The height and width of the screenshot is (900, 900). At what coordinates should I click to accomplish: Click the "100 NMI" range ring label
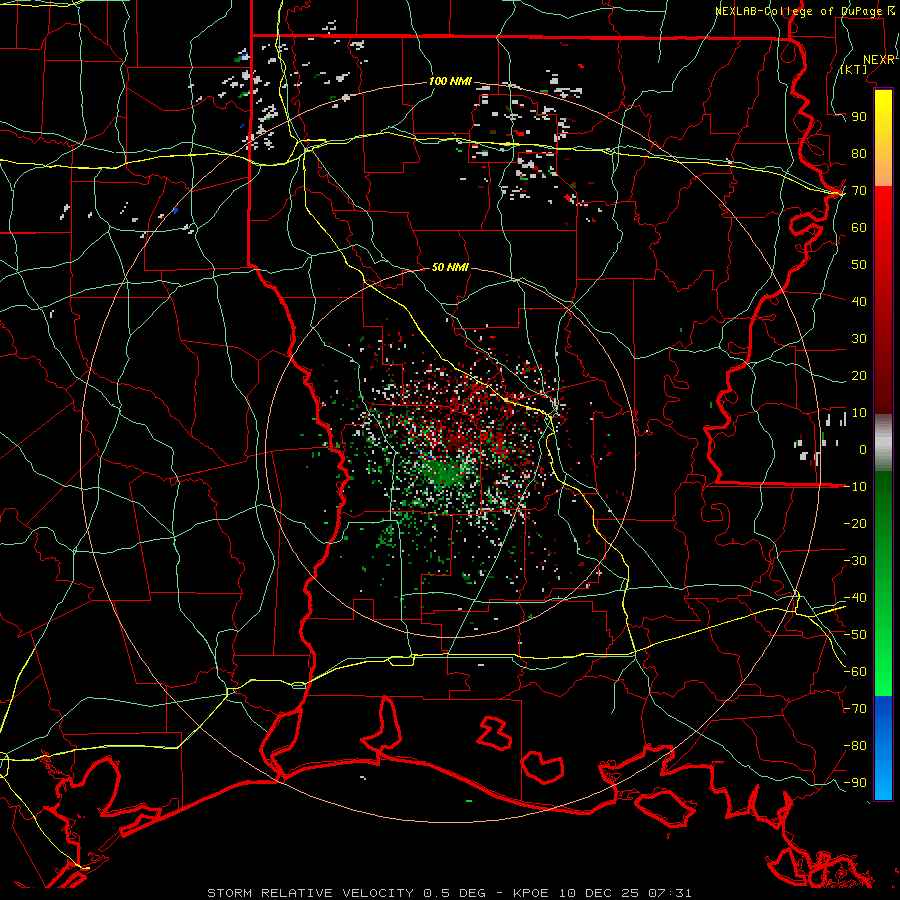450,82
